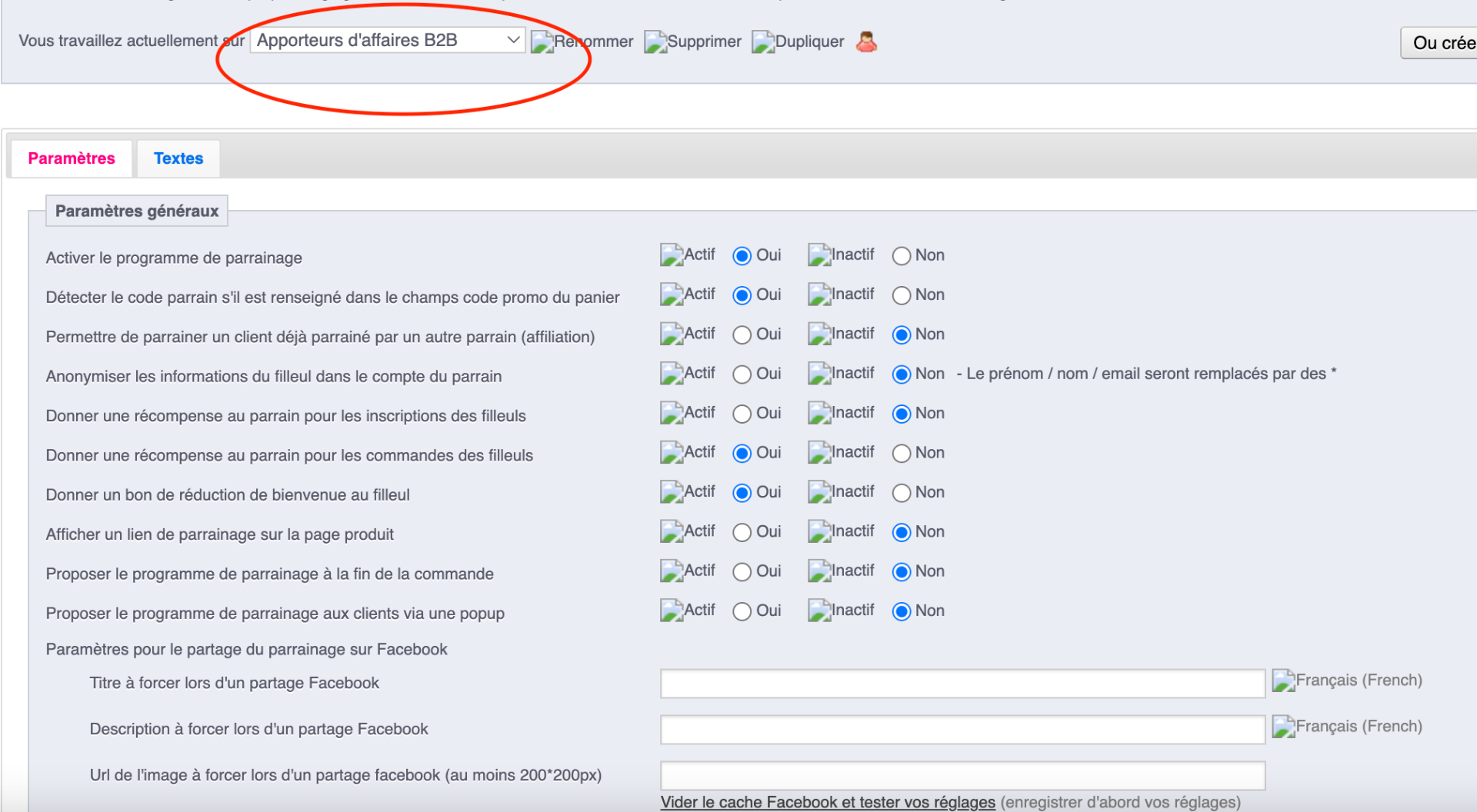Enable Oui for "Anonymiser les informations du filleul"
1477x812 pixels.
coord(742,374)
